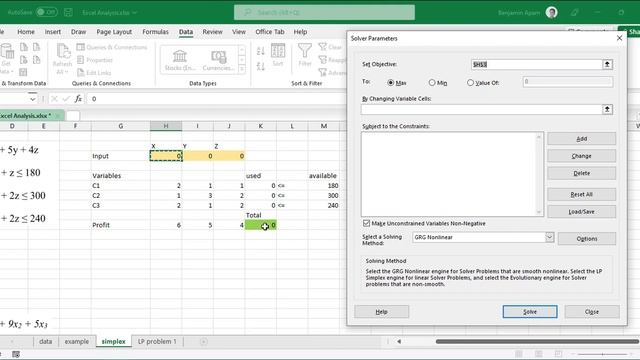
Task: Click the Reset All button
Action: pos(581,194)
